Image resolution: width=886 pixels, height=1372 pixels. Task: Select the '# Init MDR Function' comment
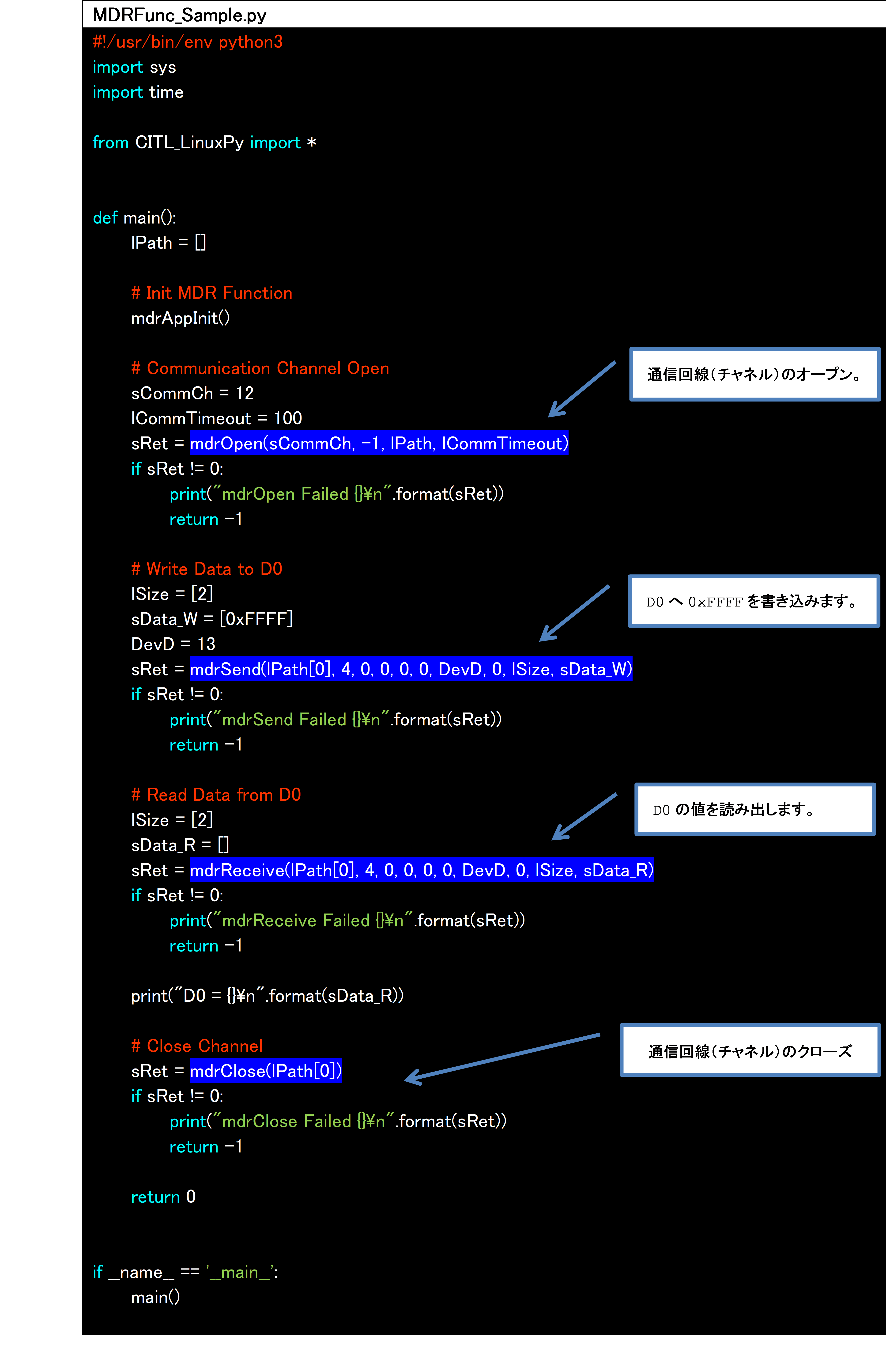[212, 293]
